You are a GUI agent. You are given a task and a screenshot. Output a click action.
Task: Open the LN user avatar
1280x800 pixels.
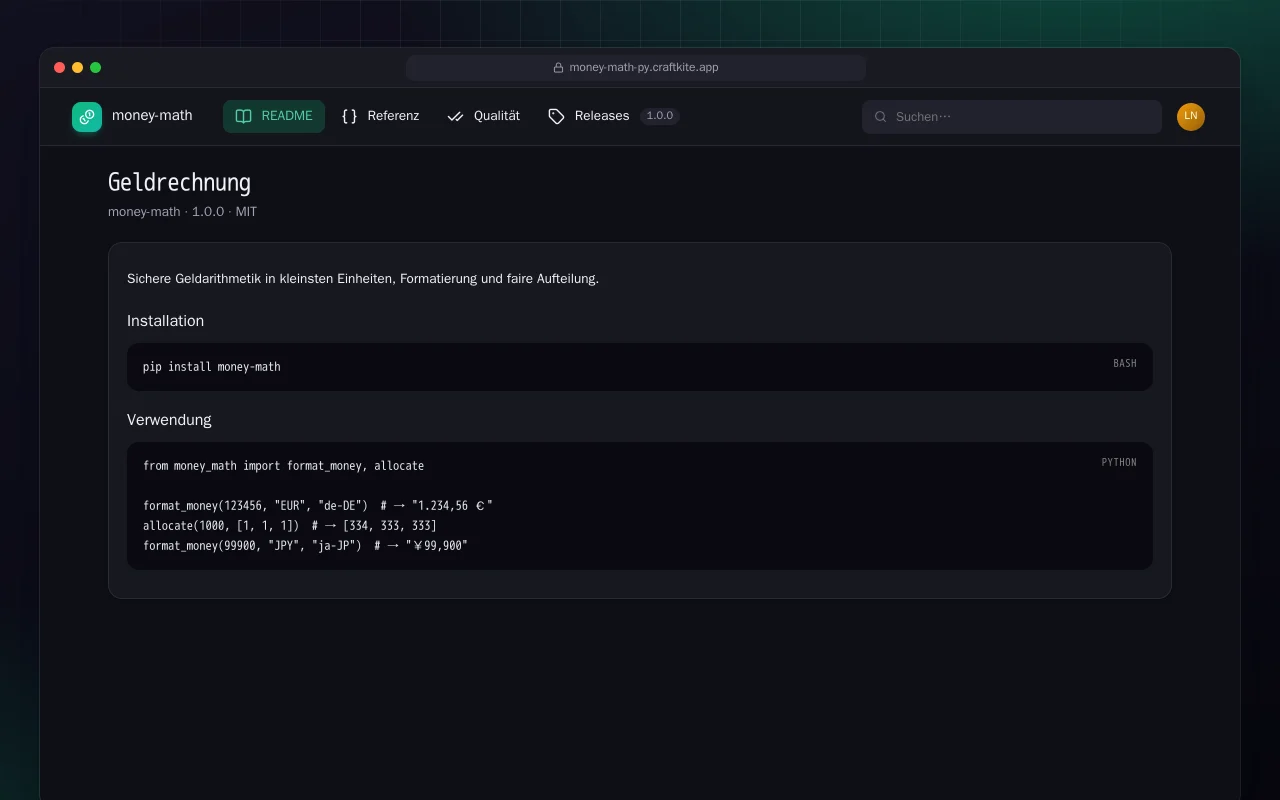tap(1191, 117)
